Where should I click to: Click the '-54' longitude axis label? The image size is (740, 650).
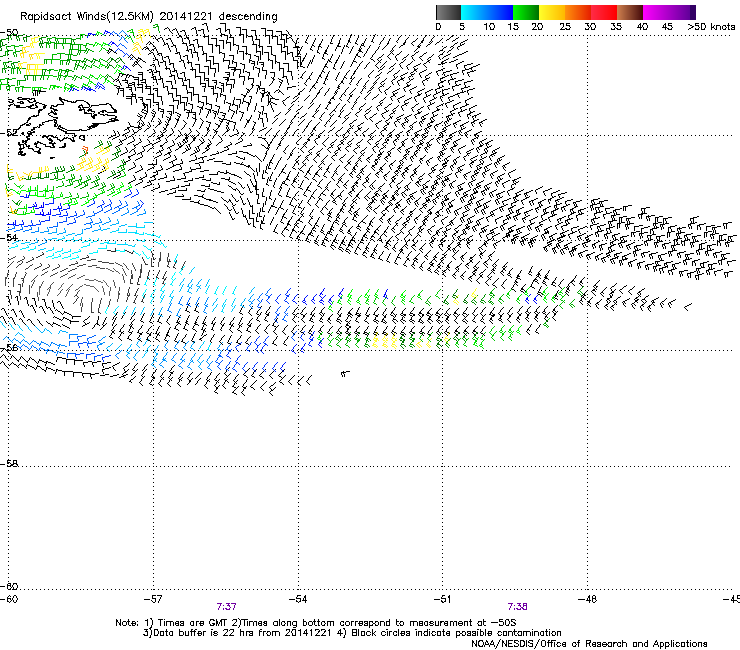coord(298,599)
